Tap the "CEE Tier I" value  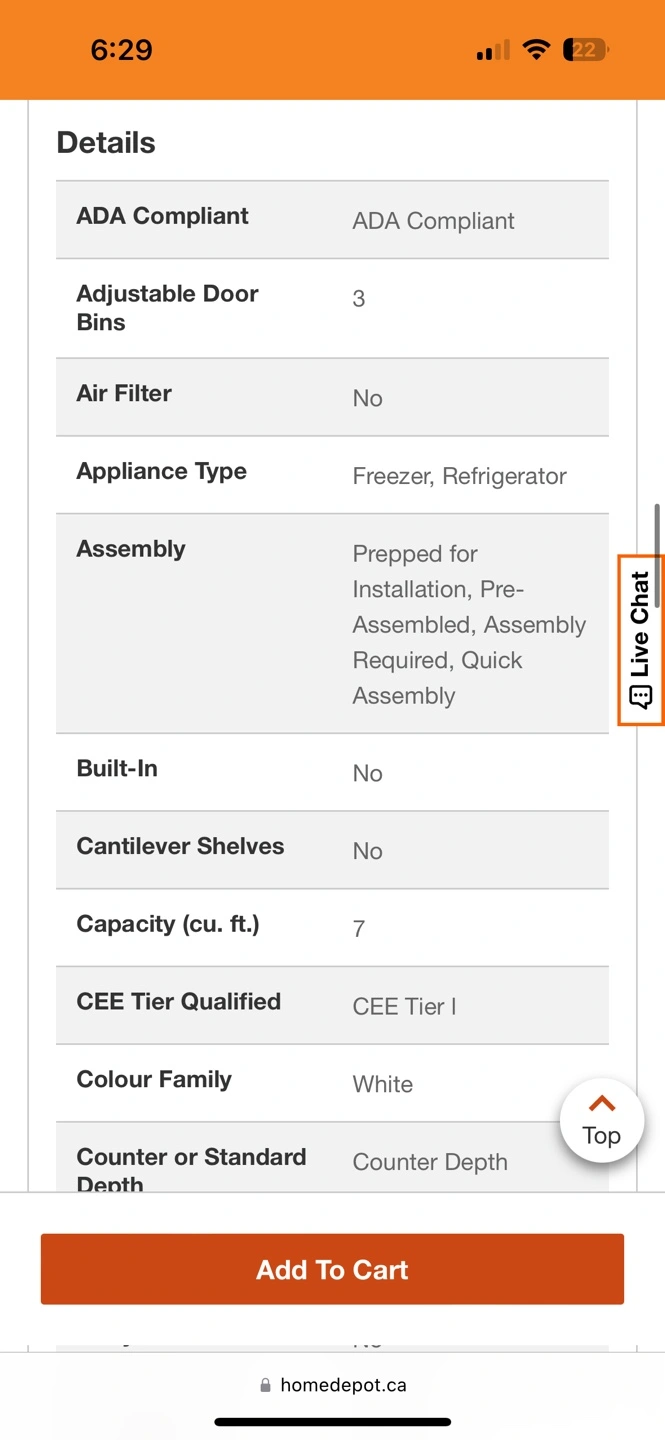pyautogui.click(x=404, y=1006)
